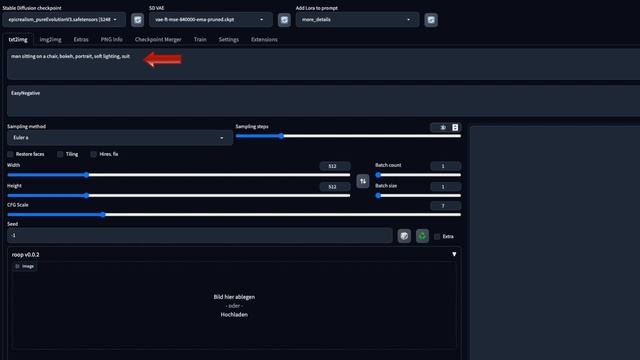Open the Extensions tab
Screen dimensions: 640x360
(x=264, y=40)
